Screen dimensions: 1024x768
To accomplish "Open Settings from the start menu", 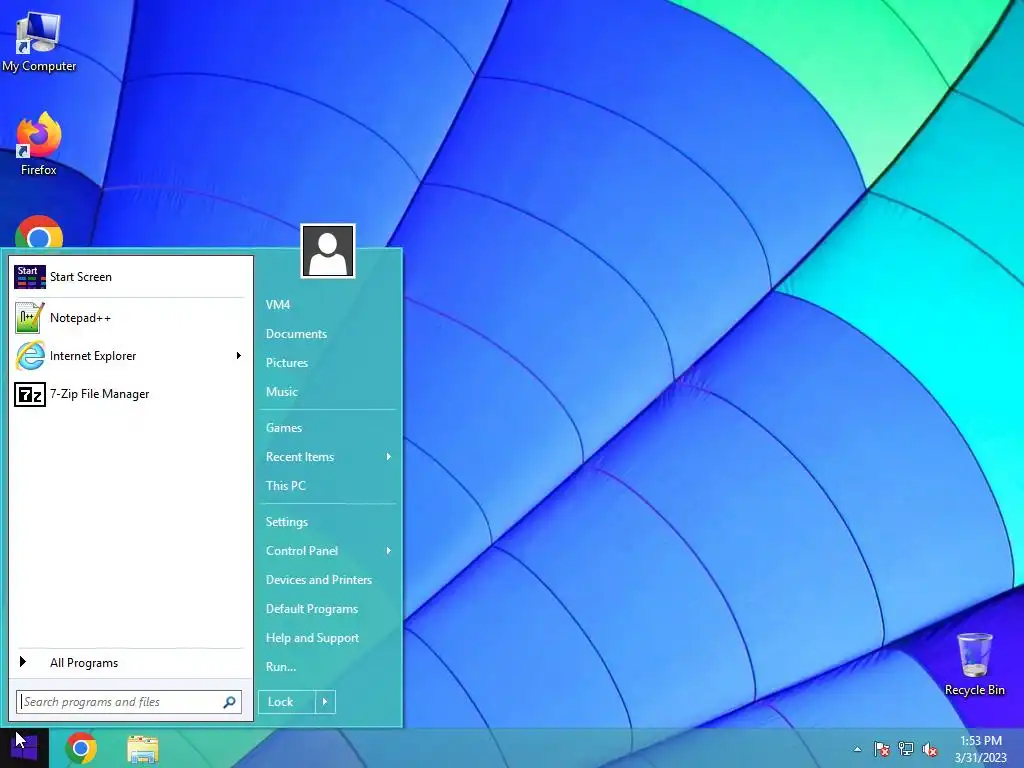I will click(x=328, y=522).
